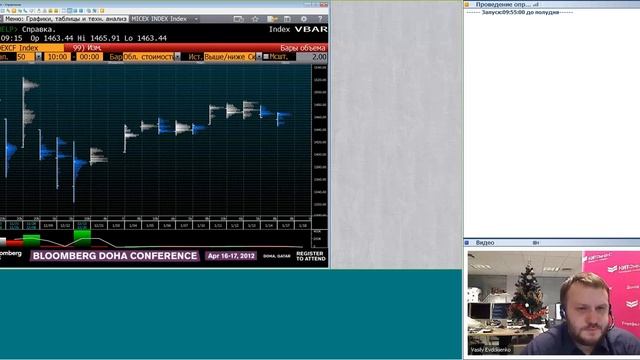Click the MEXCF Index ticker field
The height and width of the screenshot is (360, 640).
pos(31,48)
